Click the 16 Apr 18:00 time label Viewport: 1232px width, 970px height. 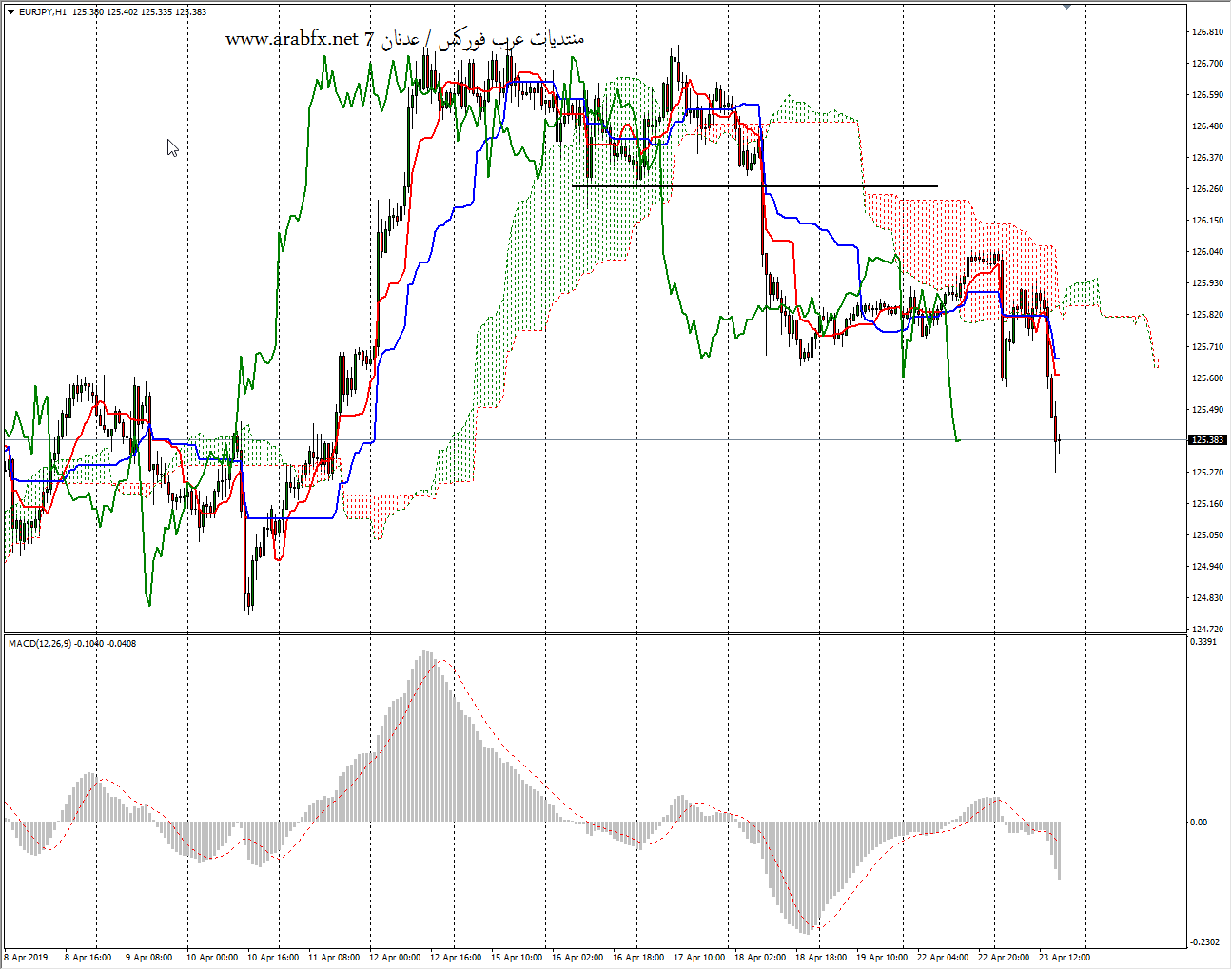pyautogui.click(x=637, y=958)
